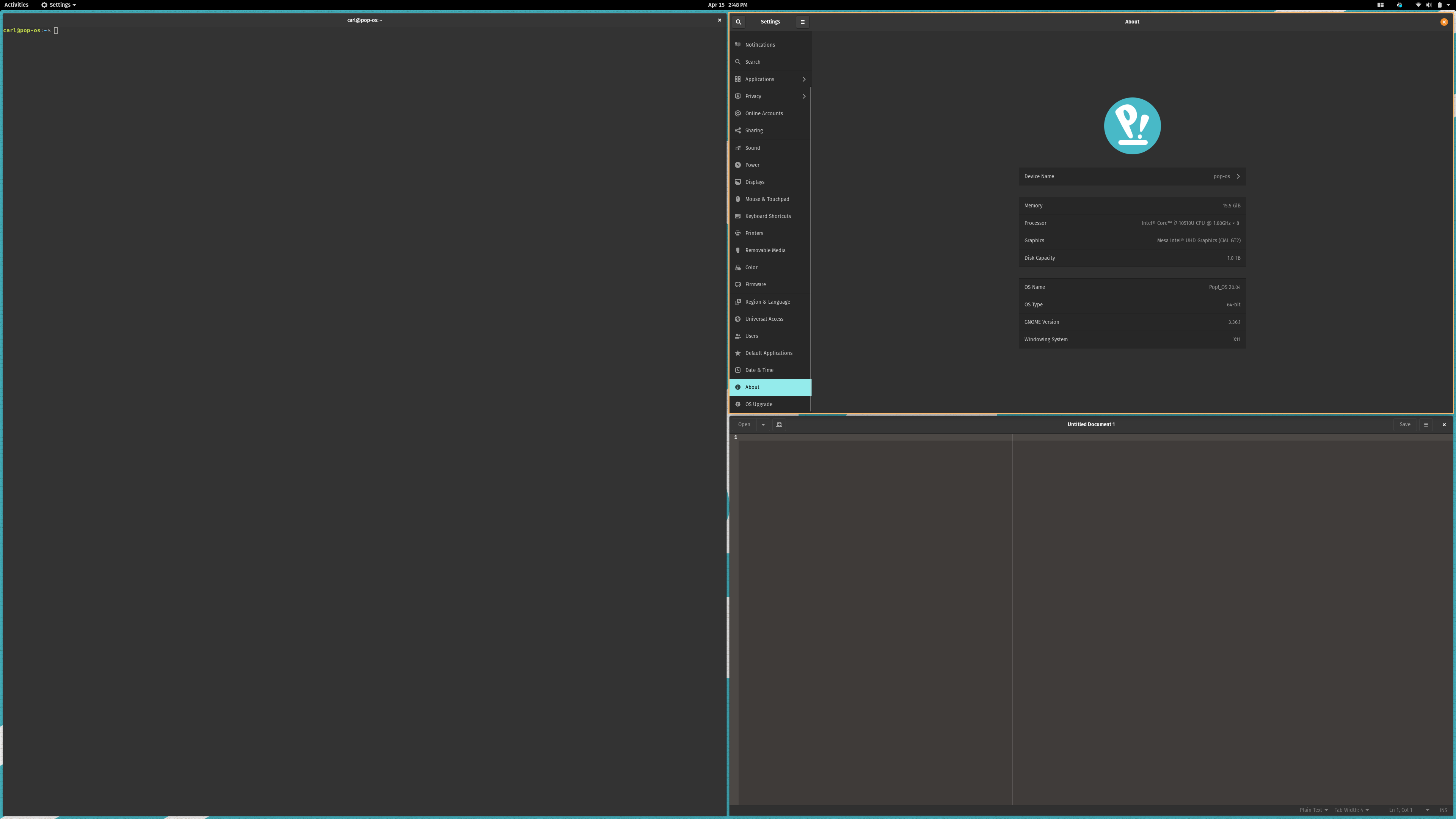Click Activities in the top bar
Screen dimensions: 1456x819
coord(16,5)
